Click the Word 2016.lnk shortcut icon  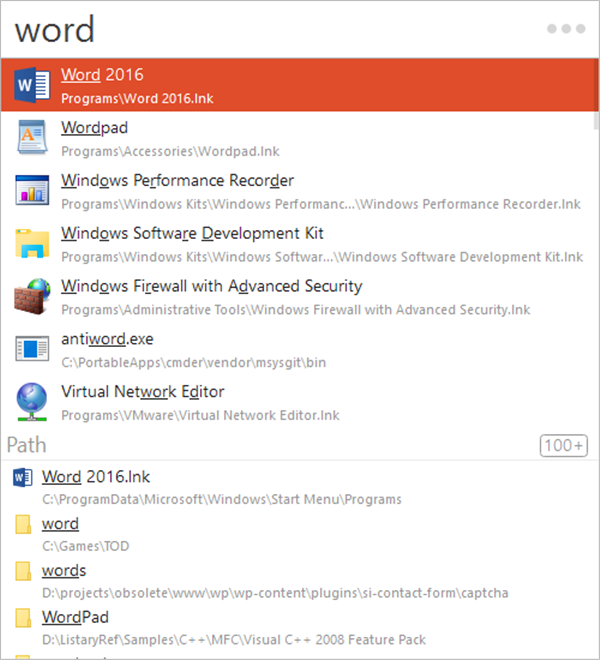click(22, 477)
